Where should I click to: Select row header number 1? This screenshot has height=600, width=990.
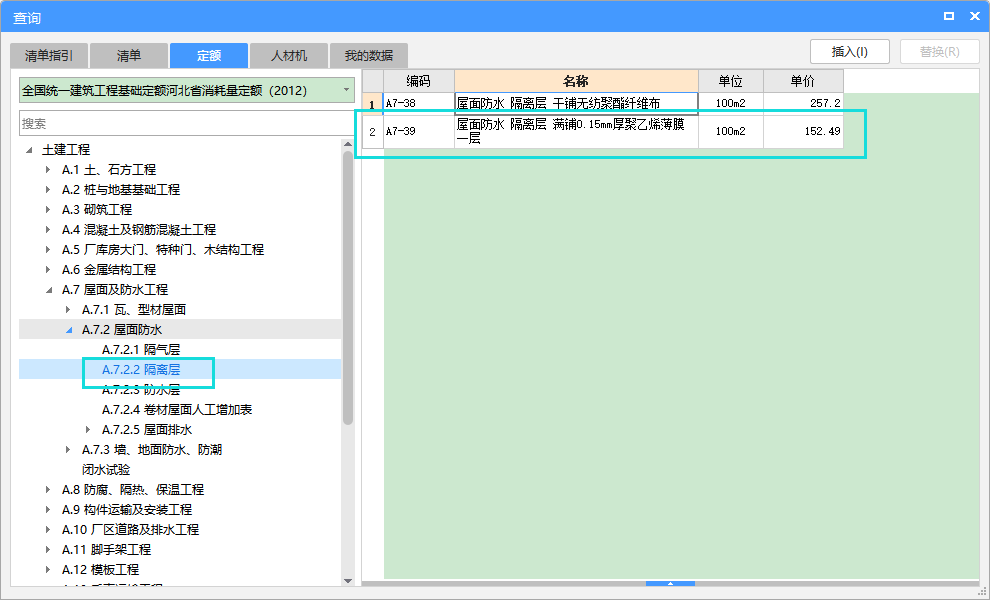click(x=373, y=104)
